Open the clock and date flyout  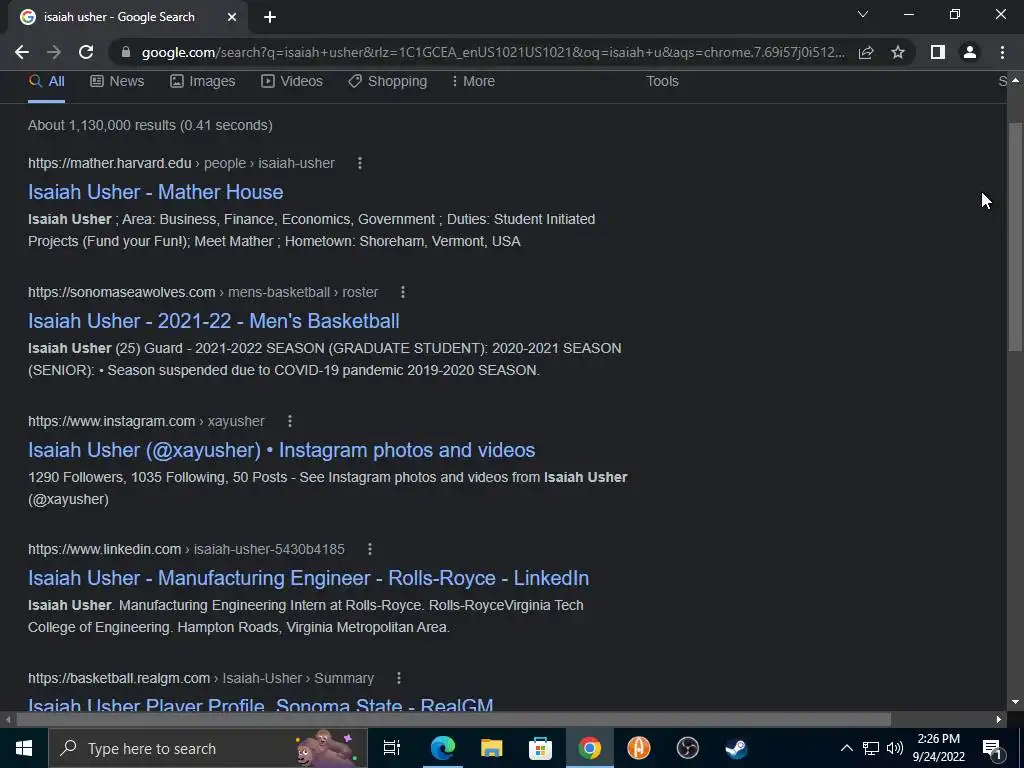[x=938, y=748]
